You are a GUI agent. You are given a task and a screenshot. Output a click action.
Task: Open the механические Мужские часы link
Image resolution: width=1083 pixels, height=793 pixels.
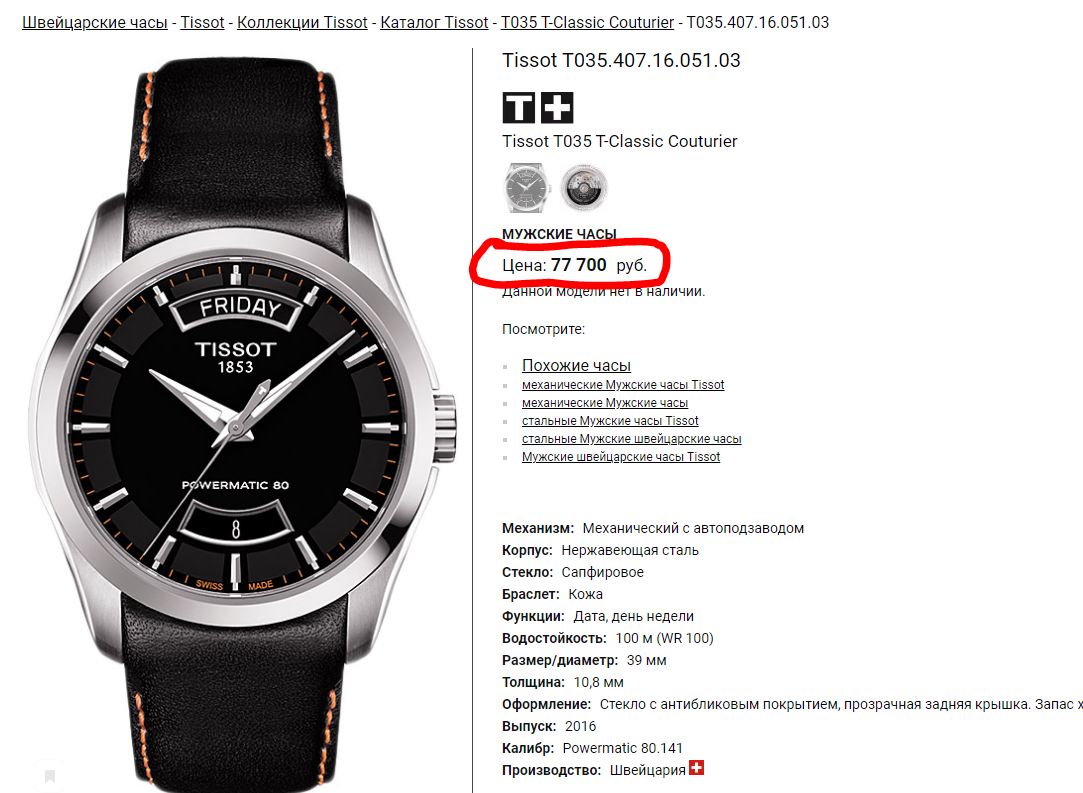point(605,403)
